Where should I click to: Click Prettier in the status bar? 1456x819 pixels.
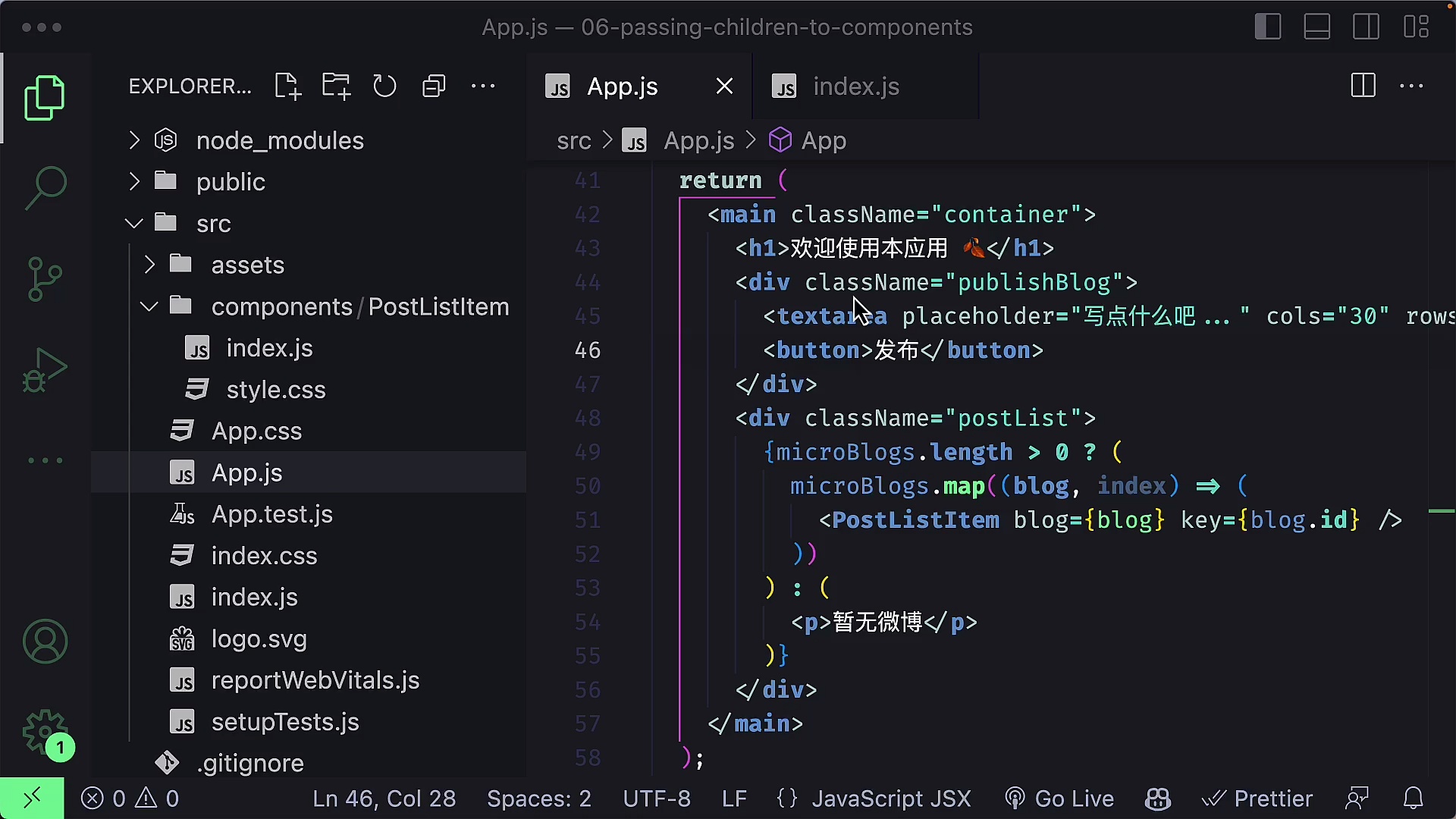pyautogui.click(x=1257, y=799)
